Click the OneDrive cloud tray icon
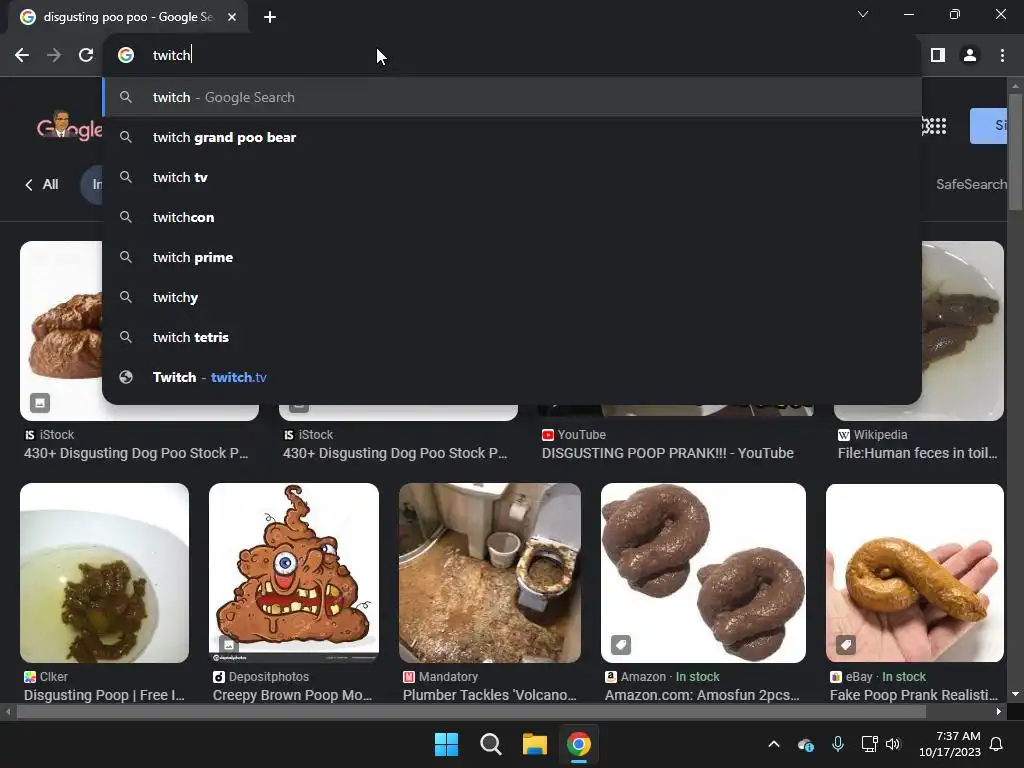The height and width of the screenshot is (768, 1024). (806, 744)
